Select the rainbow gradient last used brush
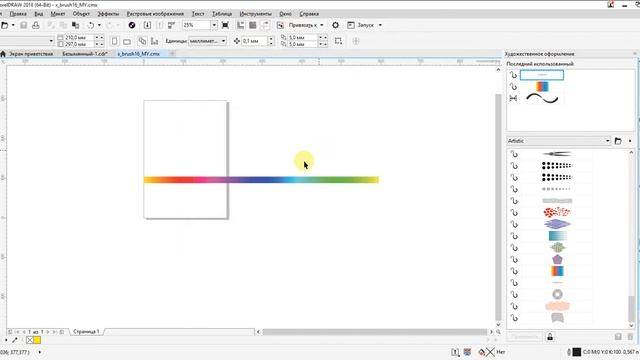The width and height of the screenshot is (640, 360). [x=542, y=87]
